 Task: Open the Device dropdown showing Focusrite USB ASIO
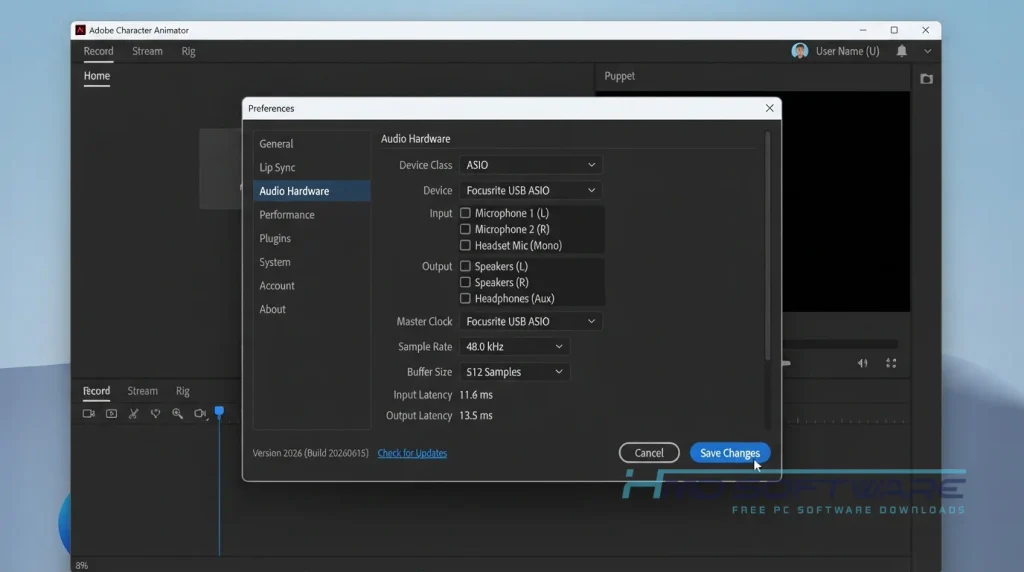[530, 190]
